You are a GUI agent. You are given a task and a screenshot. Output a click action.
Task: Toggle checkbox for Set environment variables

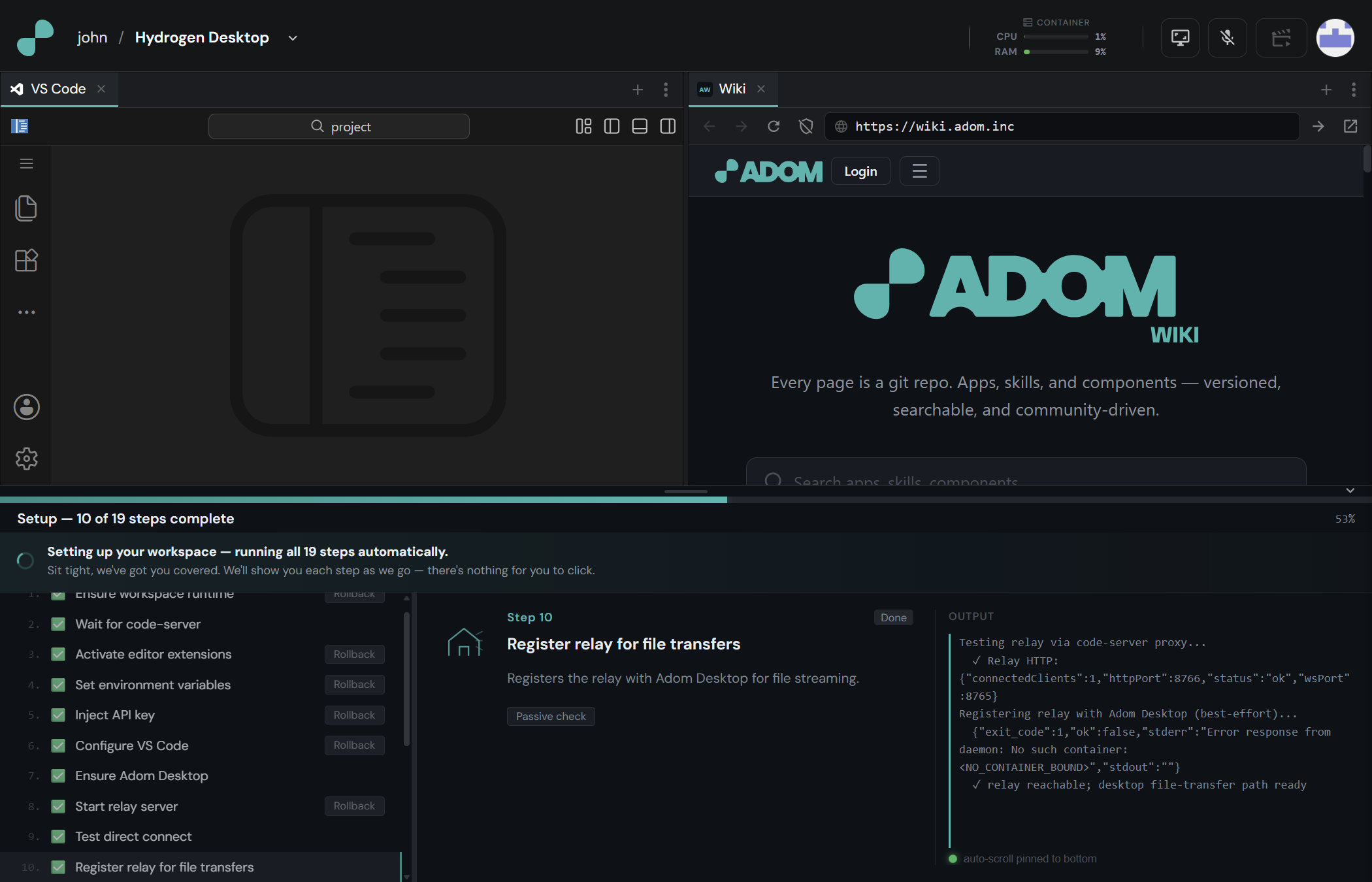(x=58, y=685)
